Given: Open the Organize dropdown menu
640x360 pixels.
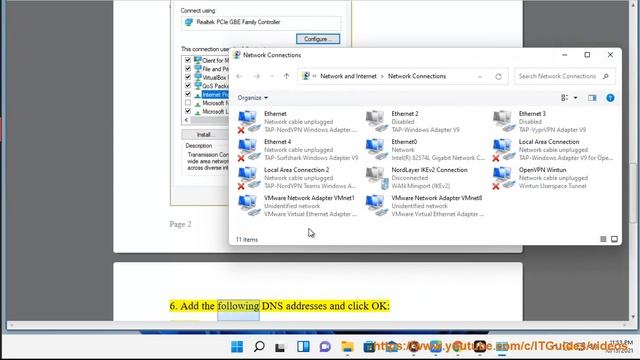Looking at the screenshot, I should pos(253,98).
